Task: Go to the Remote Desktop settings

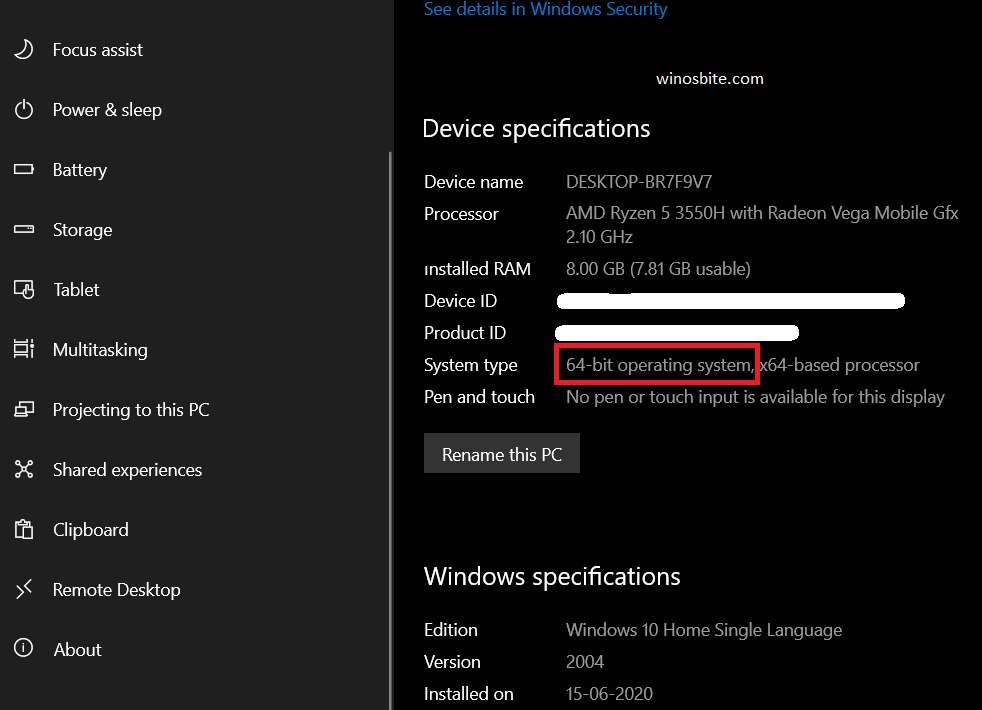Action: click(x=116, y=590)
